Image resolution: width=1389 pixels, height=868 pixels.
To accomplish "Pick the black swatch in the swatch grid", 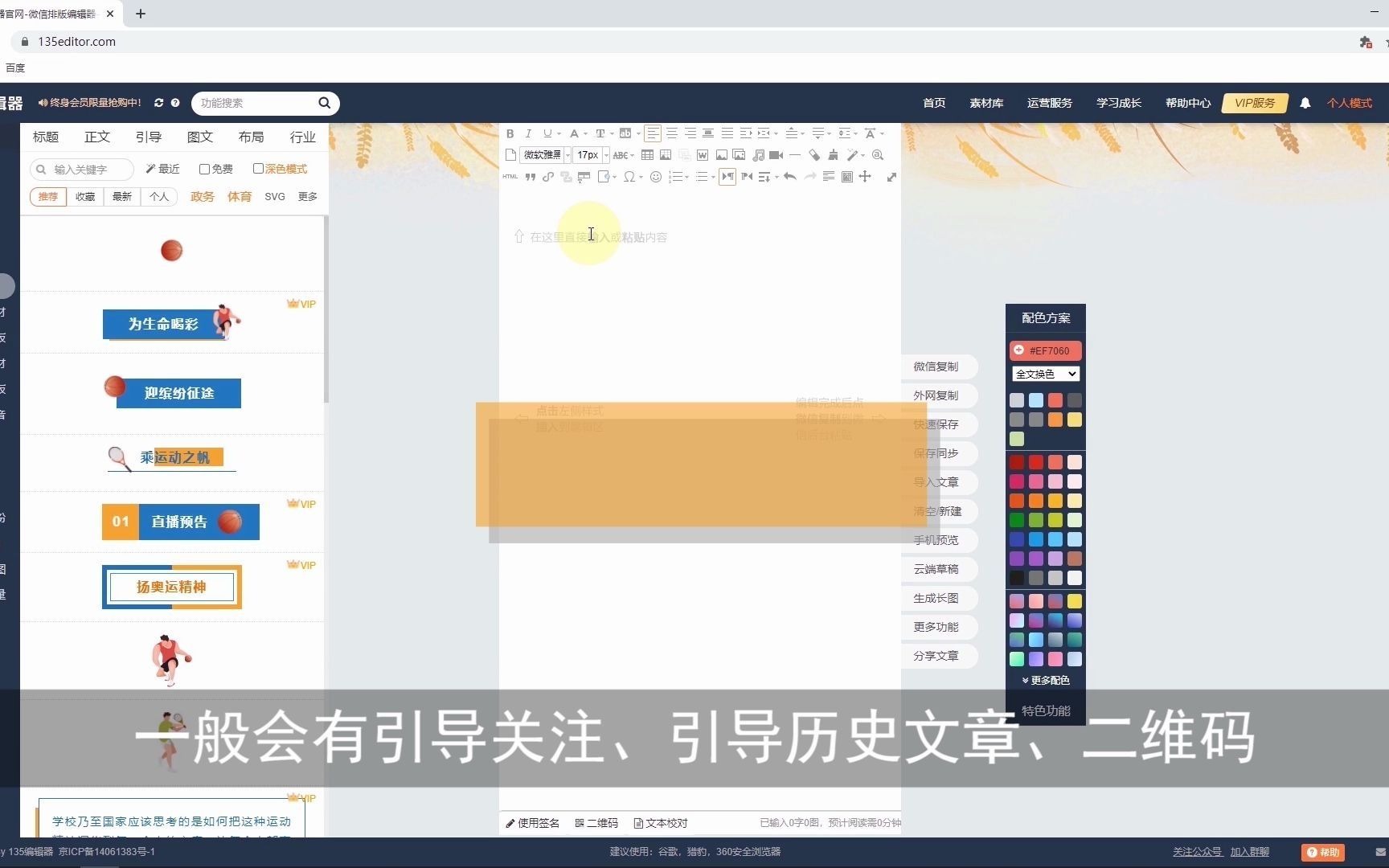I will coord(1017,578).
